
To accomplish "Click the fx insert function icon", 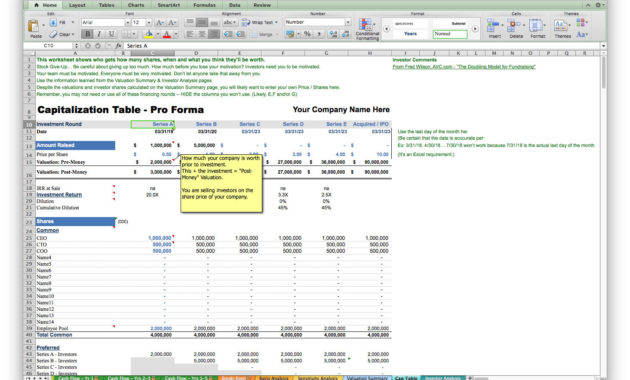I will tap(119, 46).
